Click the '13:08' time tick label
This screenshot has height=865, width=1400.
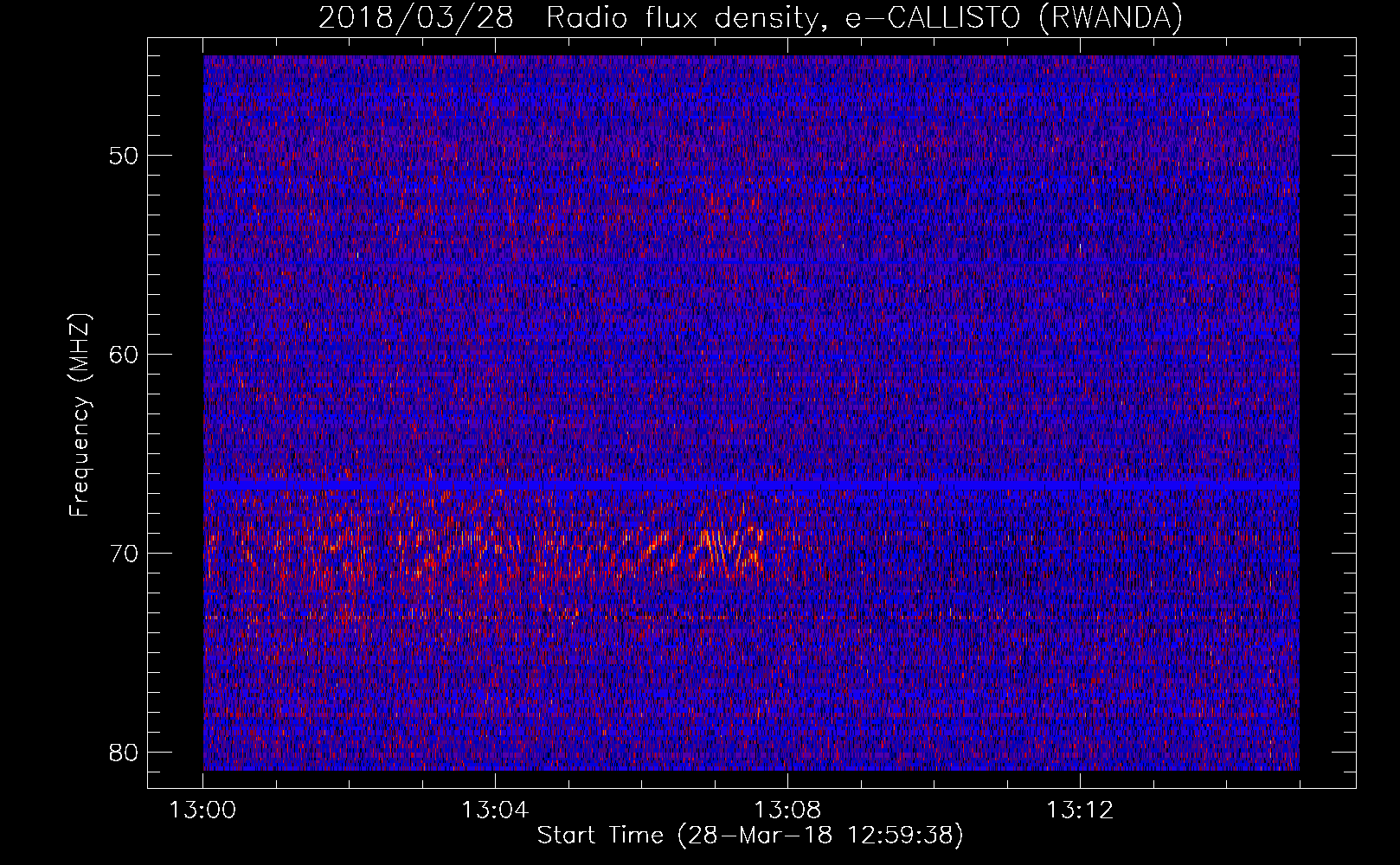click(787, 811)
